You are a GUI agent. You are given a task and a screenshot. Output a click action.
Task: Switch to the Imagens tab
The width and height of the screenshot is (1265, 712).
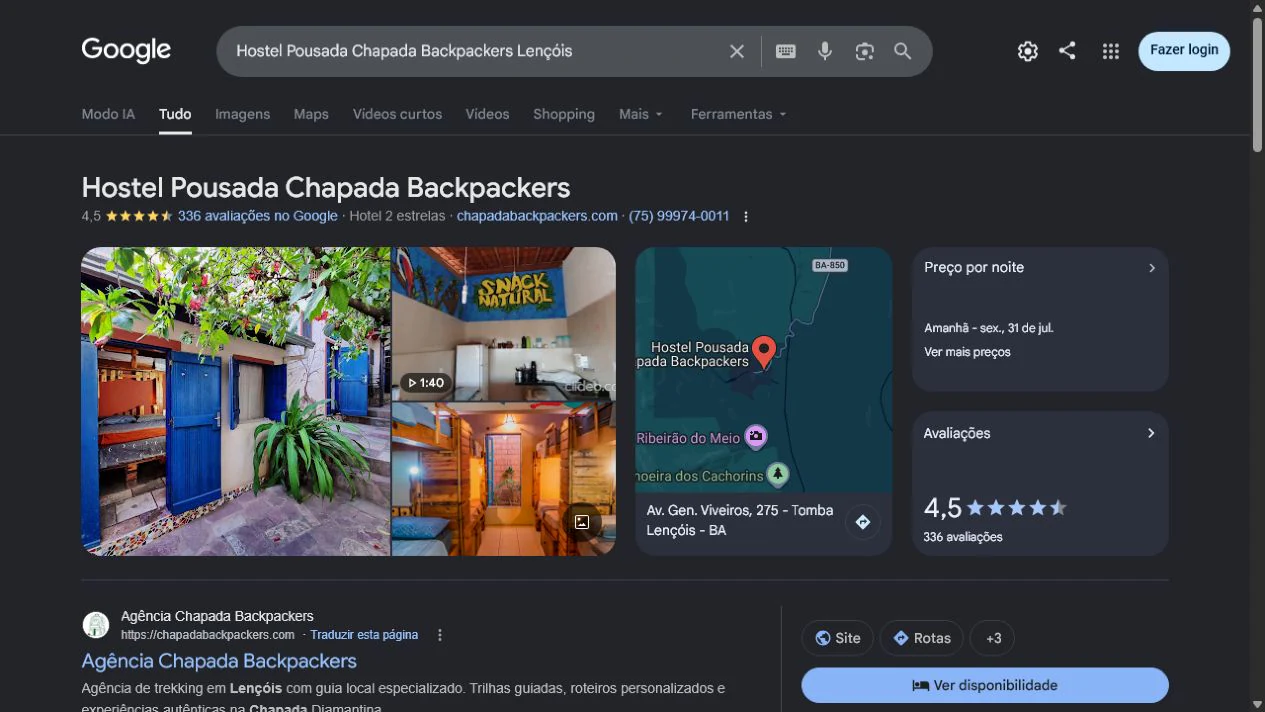click(242, 114)
